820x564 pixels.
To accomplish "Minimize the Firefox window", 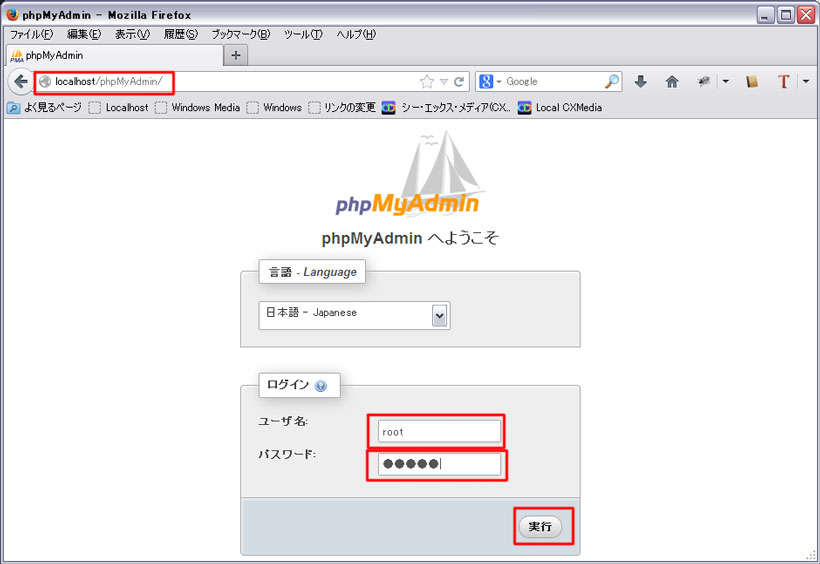I will pos(766,15).
